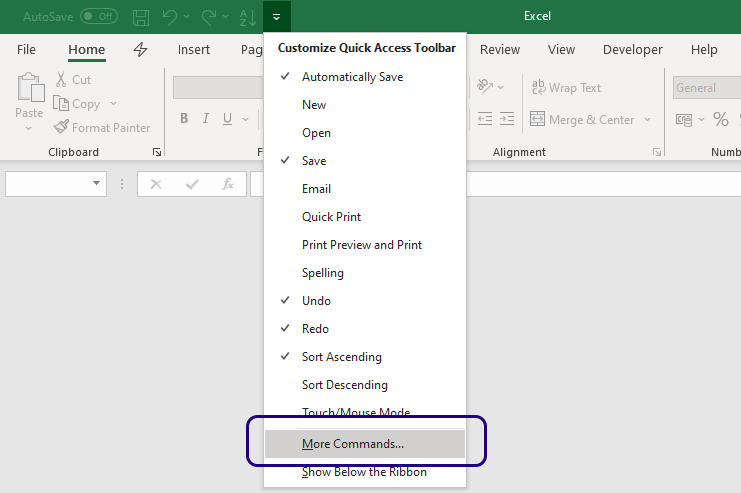Click the formula bar input area
Image resolution: width=741 pixels, height=493 pixels.
604,184
